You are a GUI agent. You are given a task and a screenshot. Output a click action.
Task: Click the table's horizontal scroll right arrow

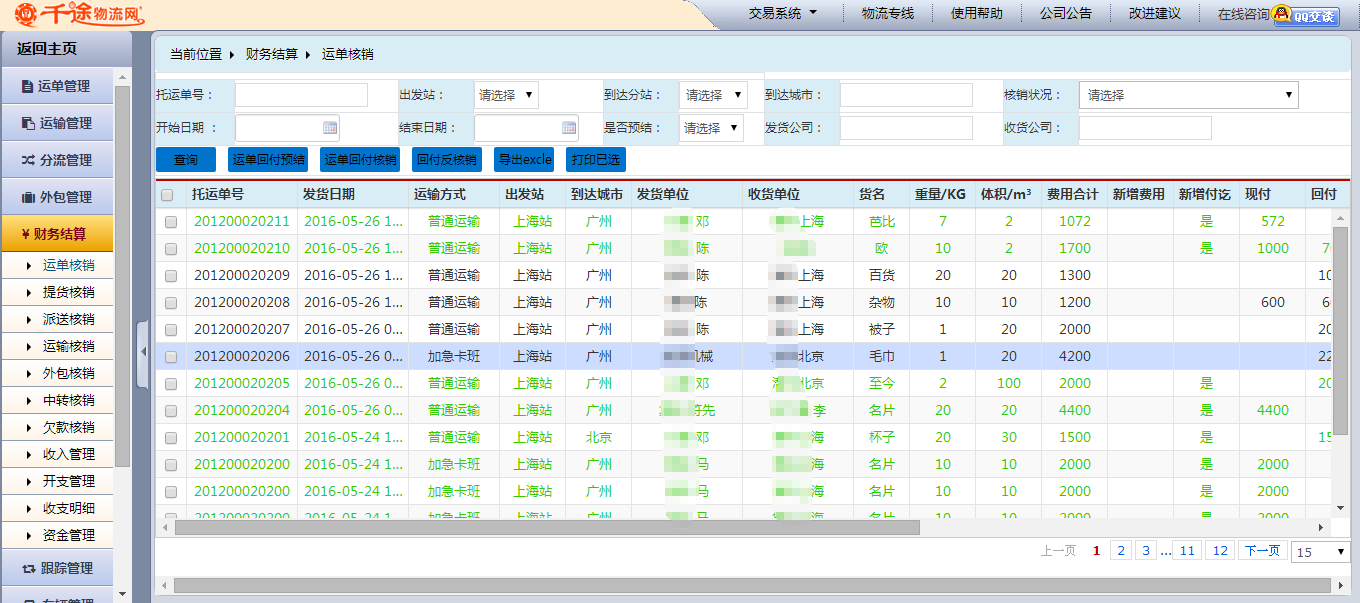pyautogui.click(x=1322, y=527)
